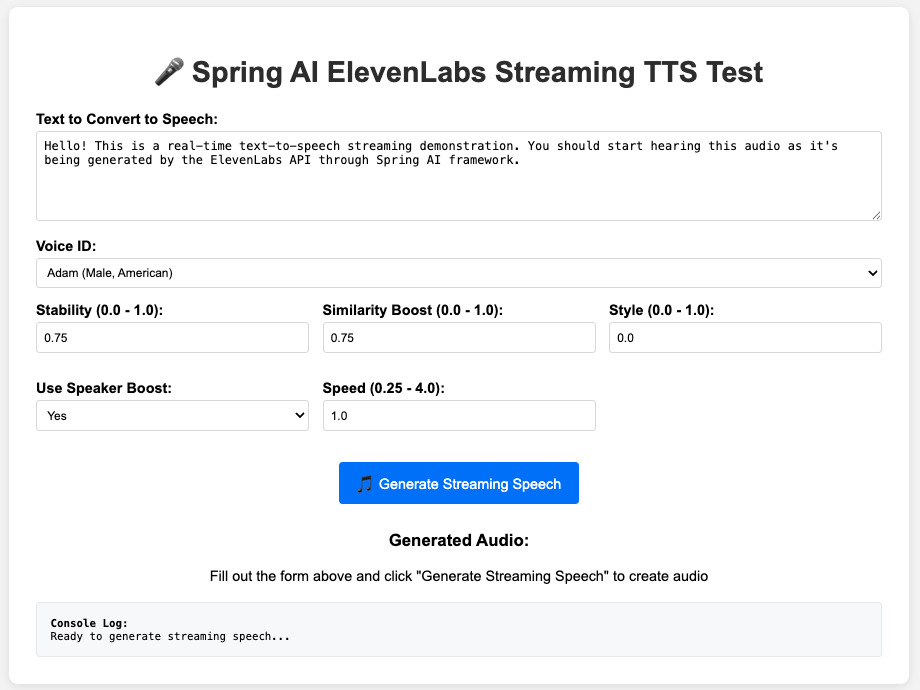Click the Stability value field showing 0.75
This screenshot has height=690, width=920.
point(172,337)
